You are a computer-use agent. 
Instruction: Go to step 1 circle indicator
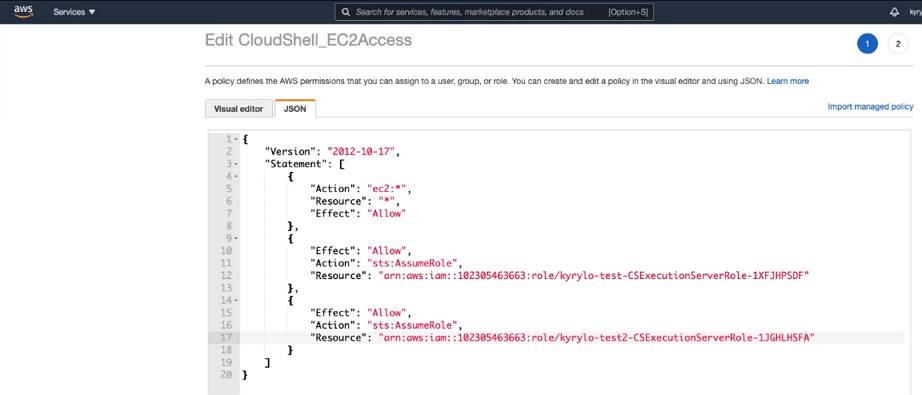867,44
